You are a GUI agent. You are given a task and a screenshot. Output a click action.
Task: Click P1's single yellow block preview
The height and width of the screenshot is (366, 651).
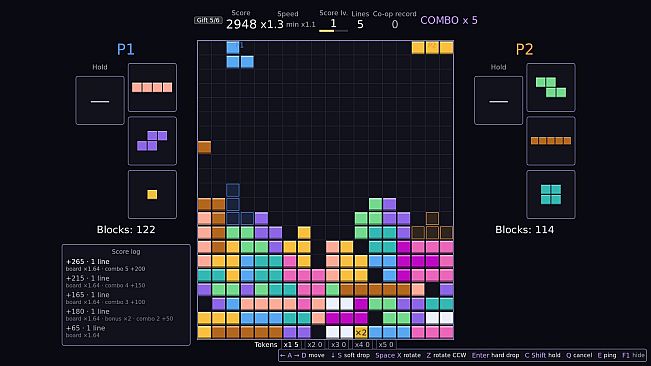(x=152, y=194)
